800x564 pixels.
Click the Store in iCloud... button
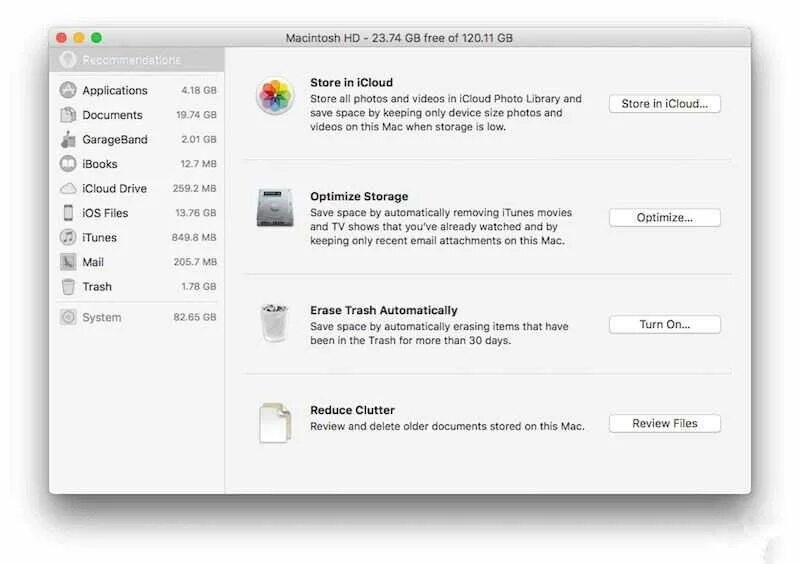(665, 104)
